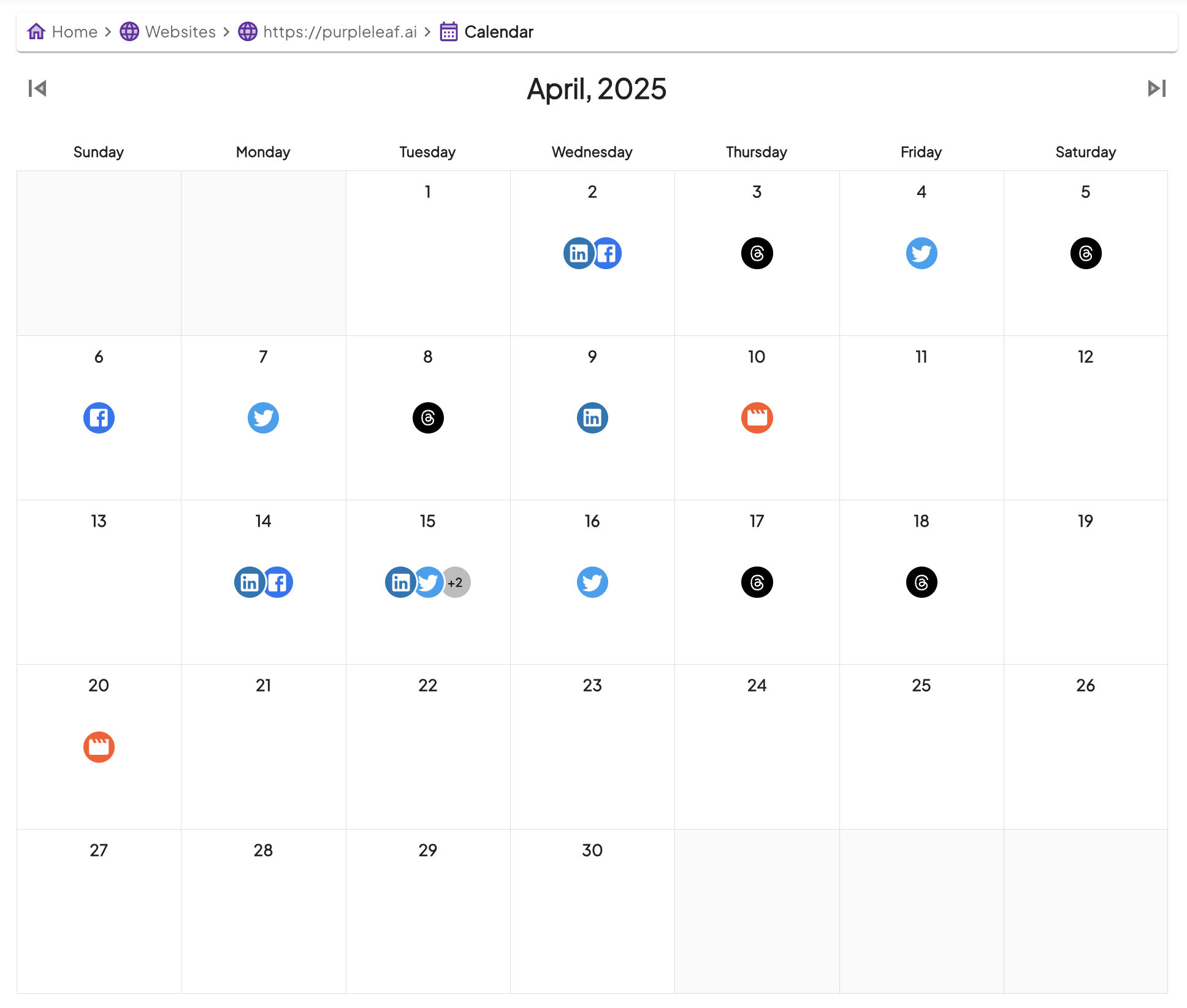Open the video clip post on April 10
The image size is (1187, 1008).
pyautogui.click(x=757, y=418)
